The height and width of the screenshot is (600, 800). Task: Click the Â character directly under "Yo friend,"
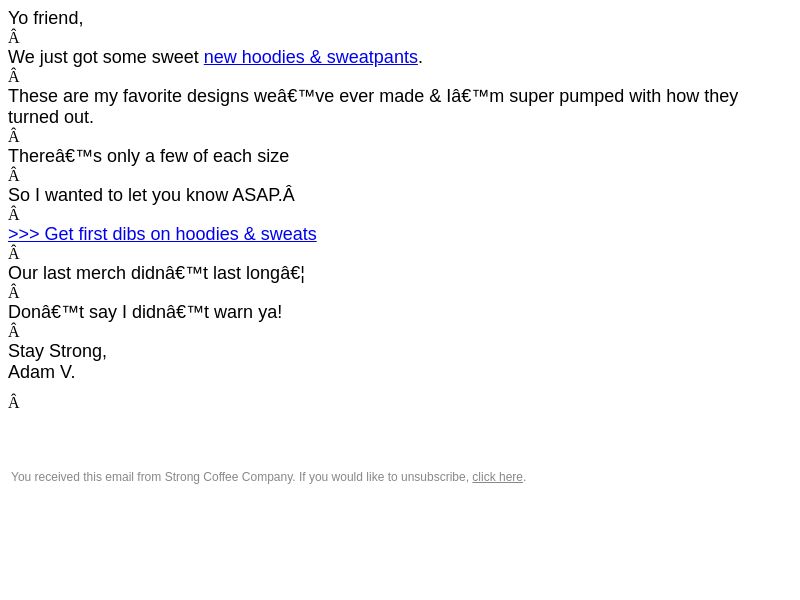pyautogui.click(x=14, y=38)
